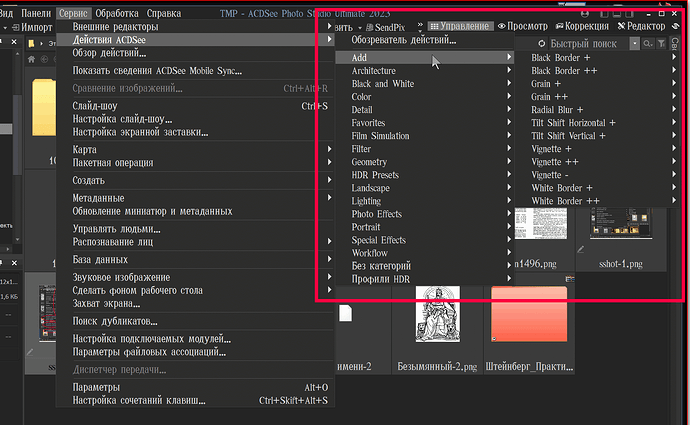Image resolution: width=690 pixels, height=425 pixels.
Task: Start Слайд-шоу from the menu
Action: tap(195, 106)
